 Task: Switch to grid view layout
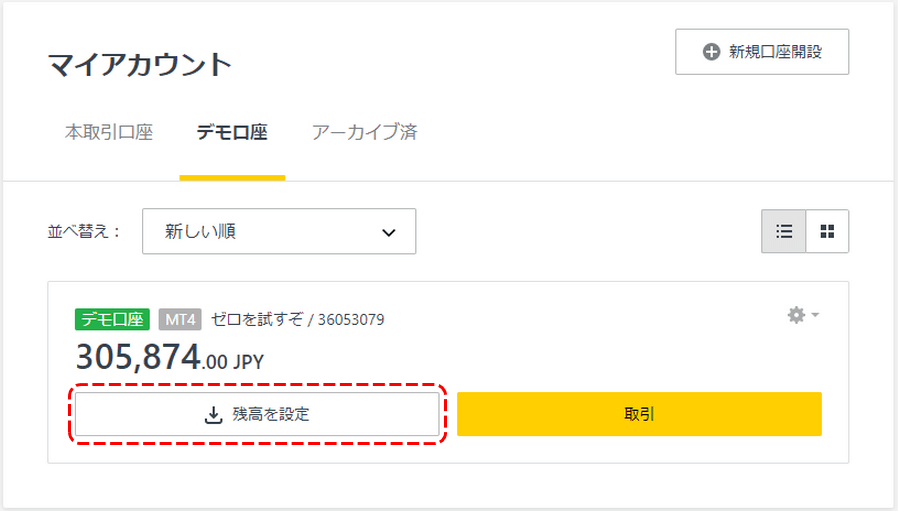point(827,231)
